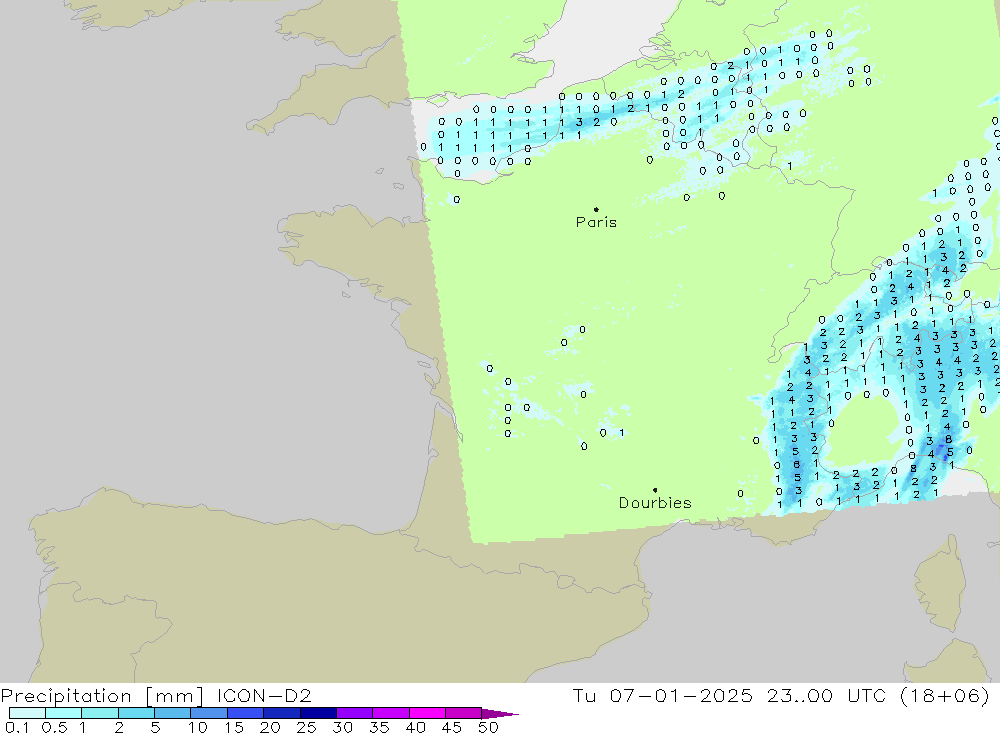
Task: Pick the 35–40 mm legend swatch
Action: tap(390, 713)
